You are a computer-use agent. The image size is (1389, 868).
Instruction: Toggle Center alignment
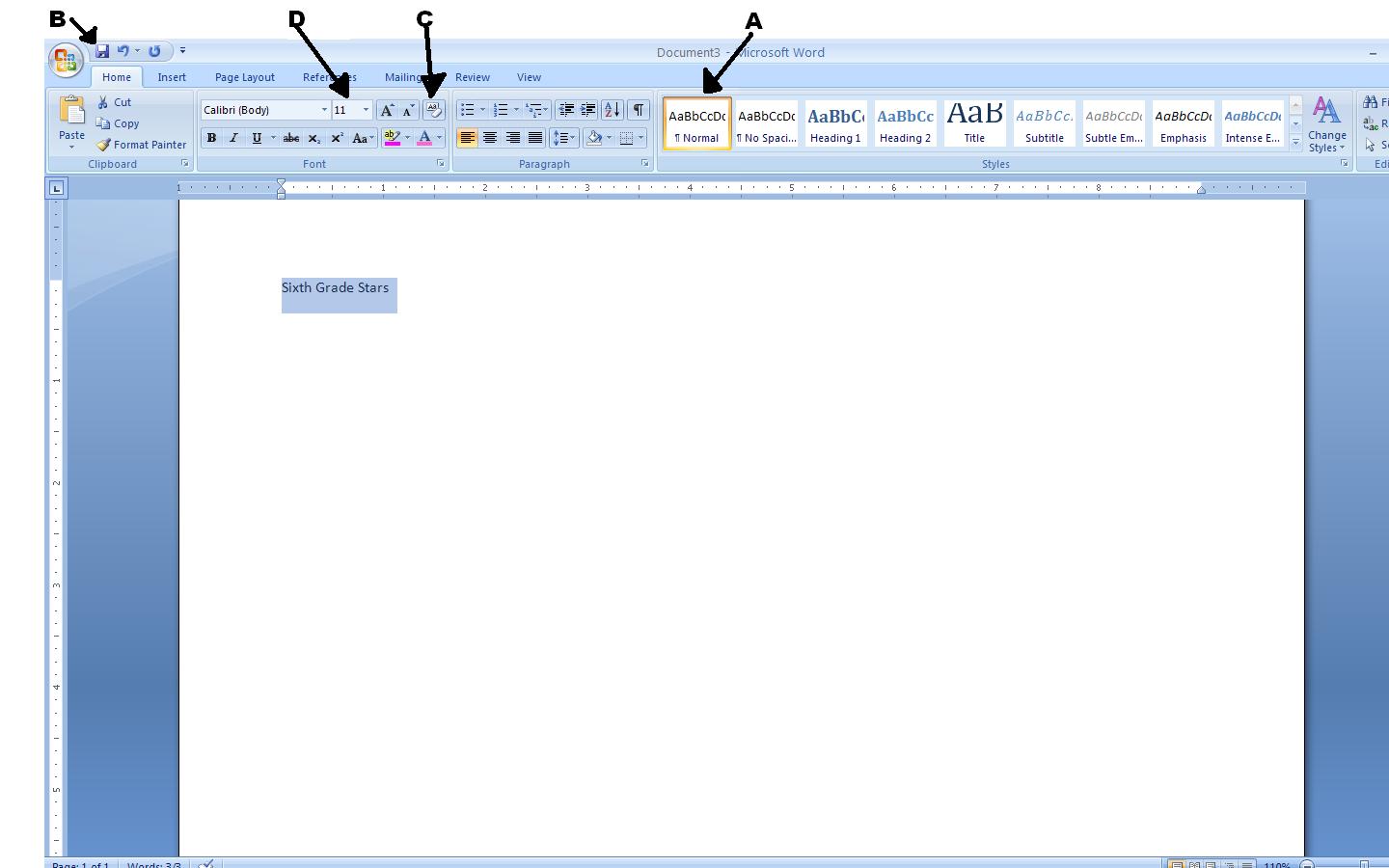pos(490,138)
